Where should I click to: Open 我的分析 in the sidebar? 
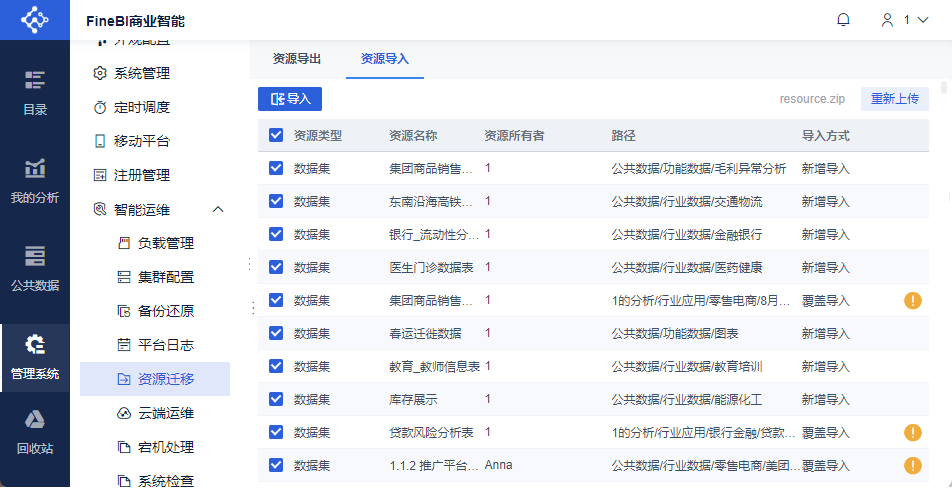coord(35,180)
